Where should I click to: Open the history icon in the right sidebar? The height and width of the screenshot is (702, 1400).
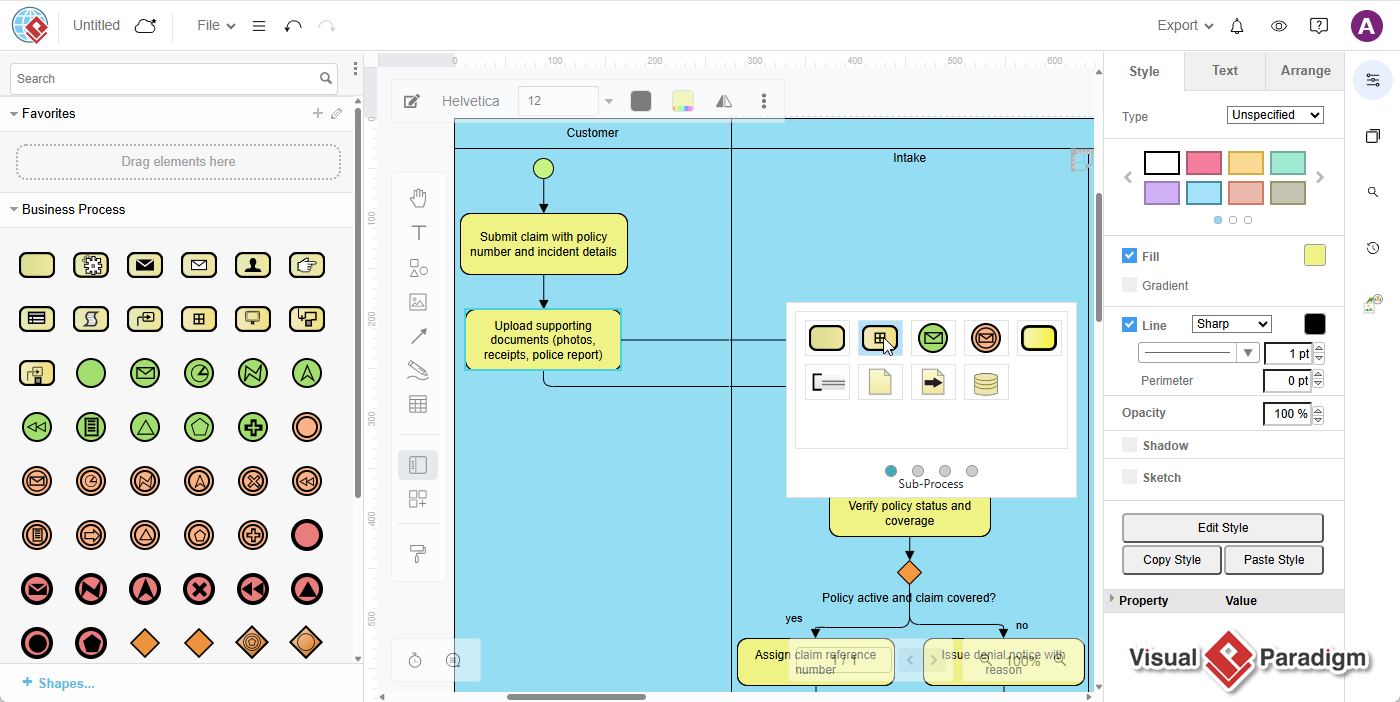coord(1373,248)
